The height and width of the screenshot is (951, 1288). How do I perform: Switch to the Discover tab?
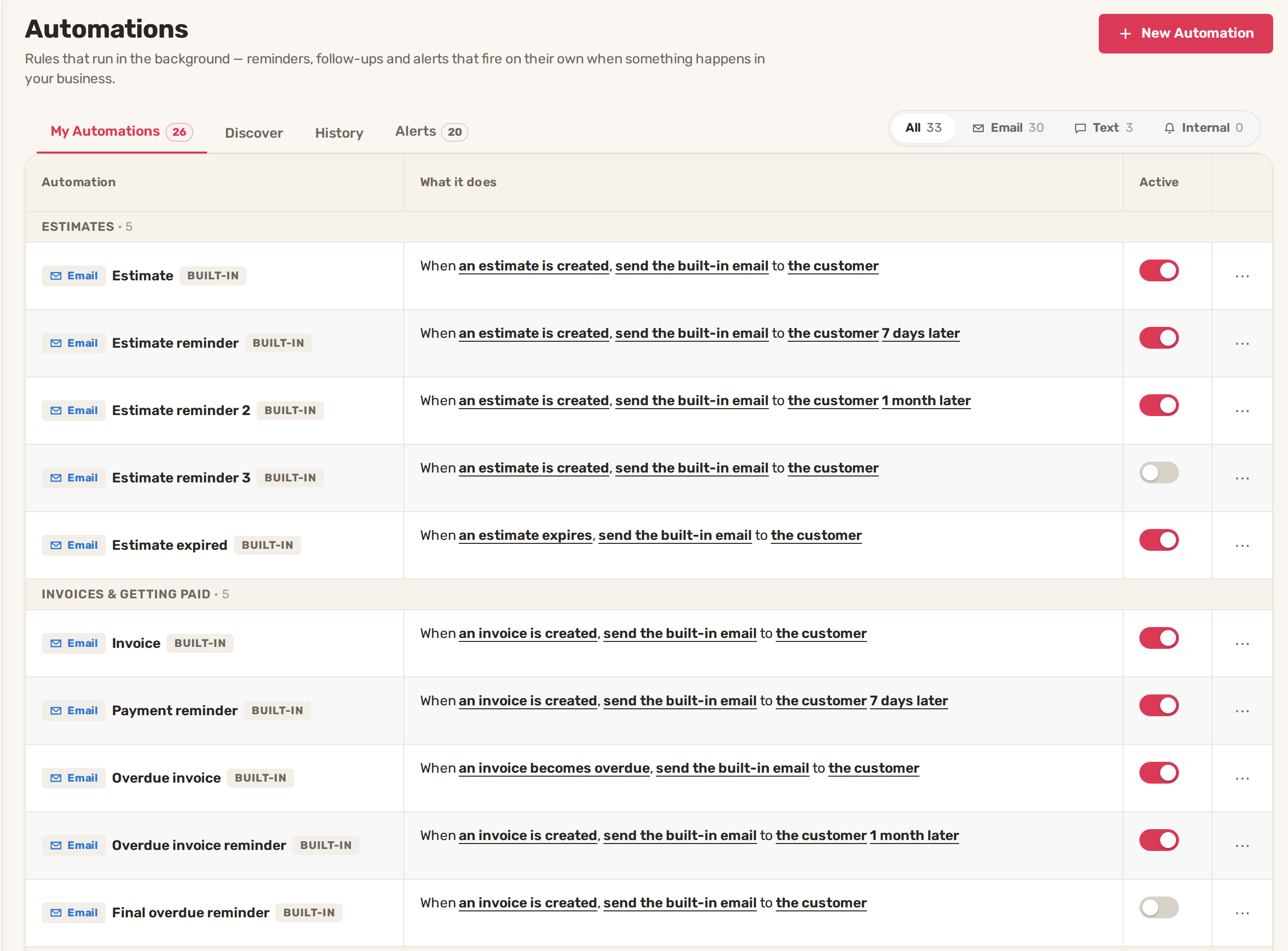click(254, 133)
